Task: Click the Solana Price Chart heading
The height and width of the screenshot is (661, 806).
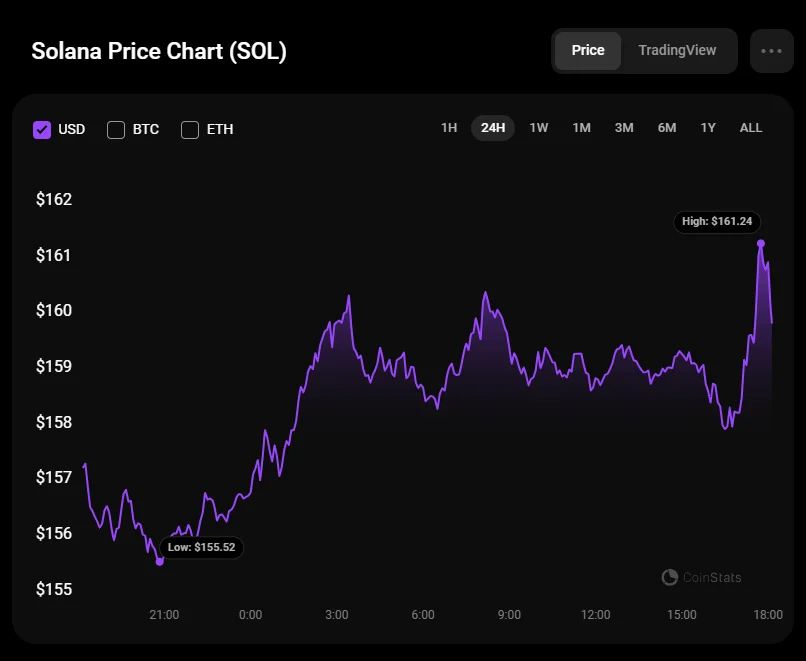Action: pyautogui.click(x=159, y=51)
